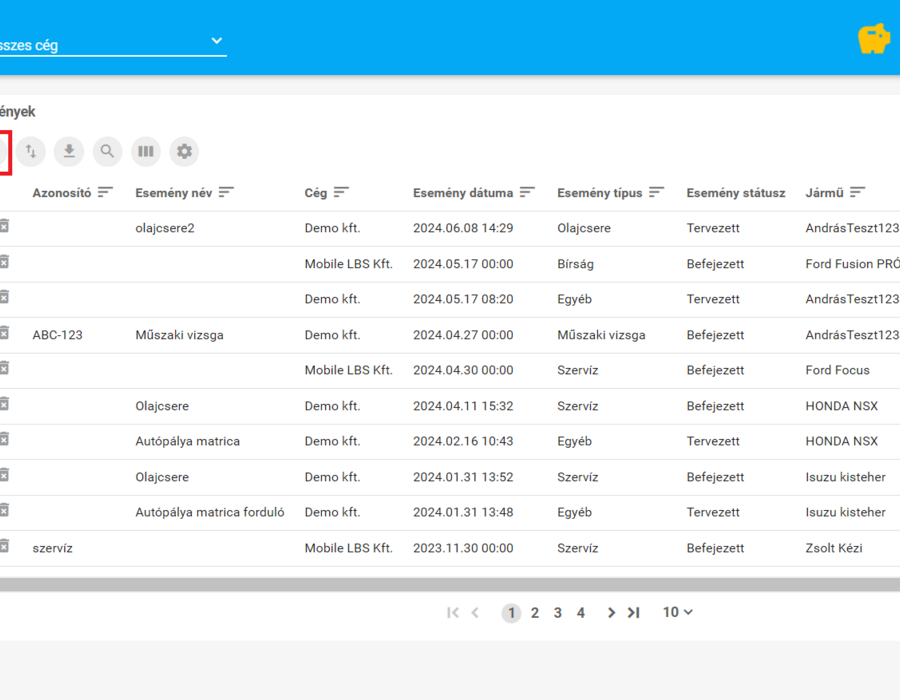Click the Esemény dátuma header text

click(x=463, y=193)
